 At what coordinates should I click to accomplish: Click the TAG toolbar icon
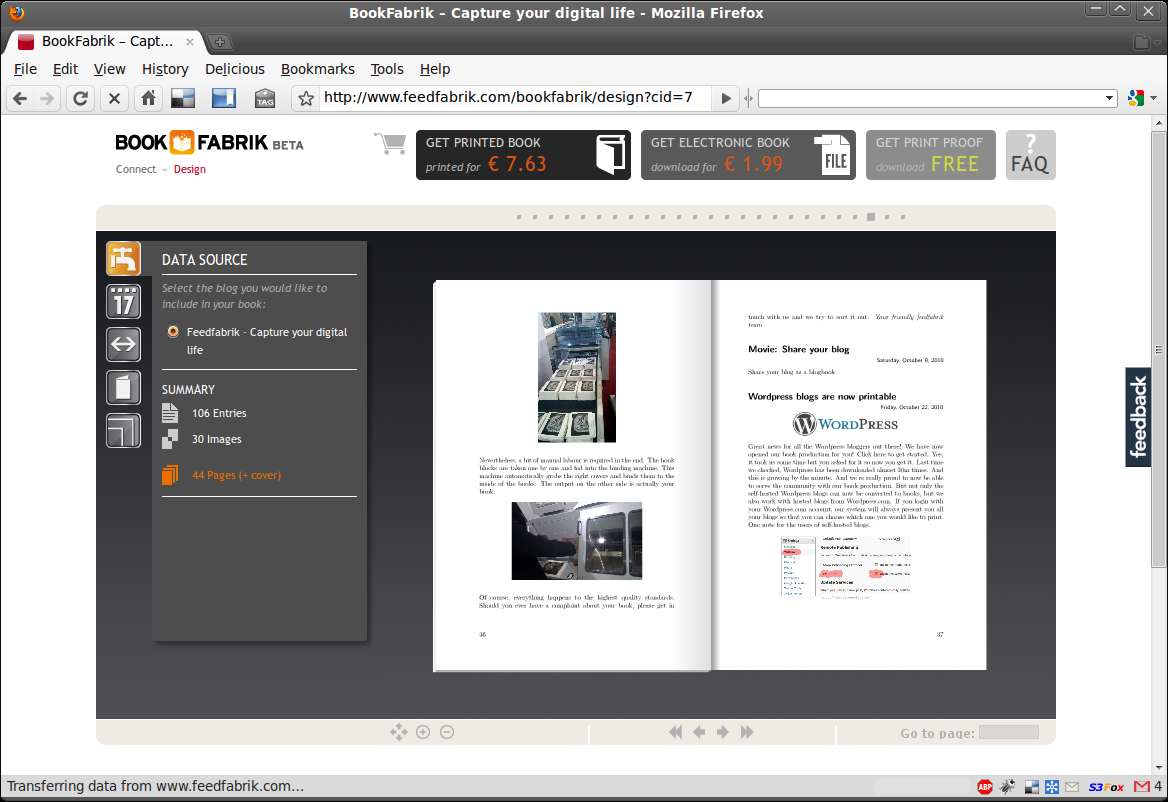[x=264, y=98]
